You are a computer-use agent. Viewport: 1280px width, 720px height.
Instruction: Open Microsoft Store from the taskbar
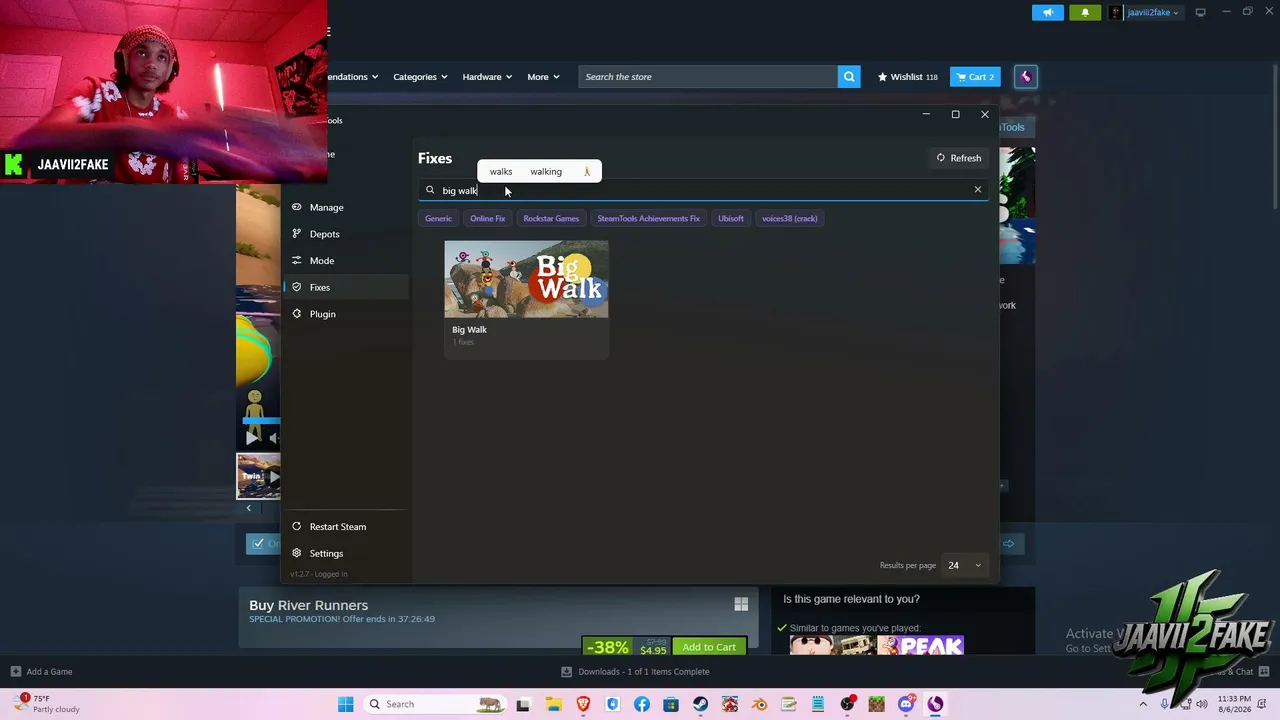coord(671,704)
